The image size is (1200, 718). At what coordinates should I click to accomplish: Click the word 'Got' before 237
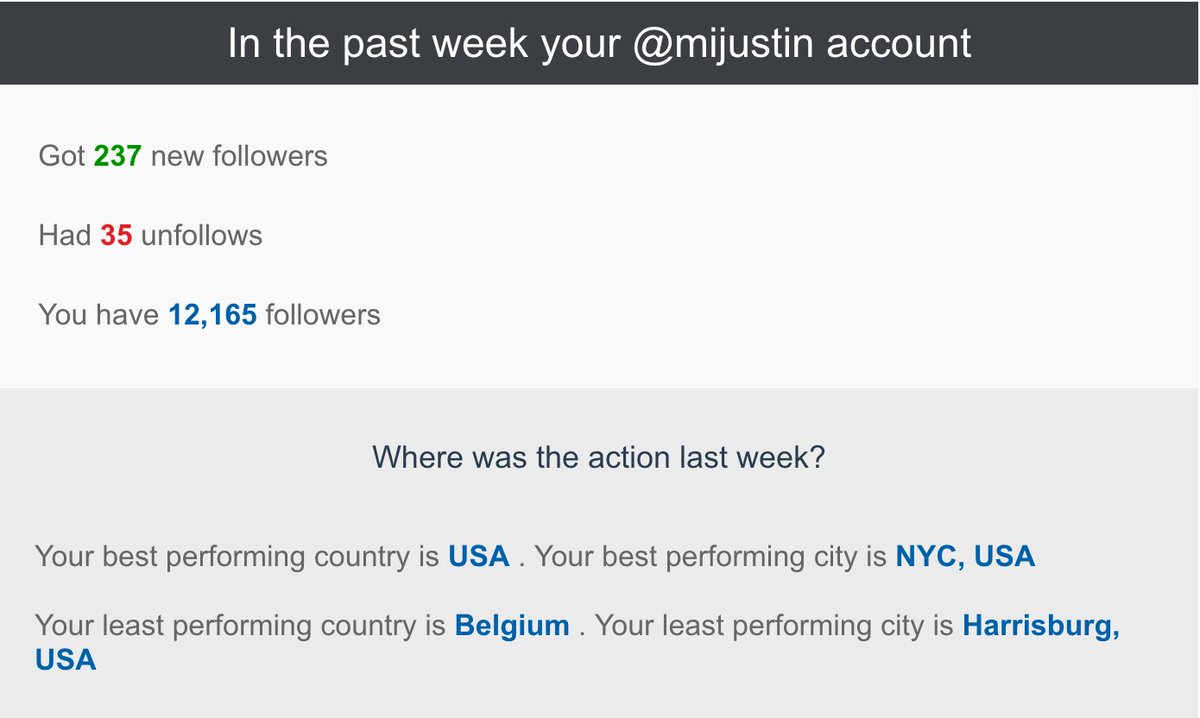click(x=61, y=156)
